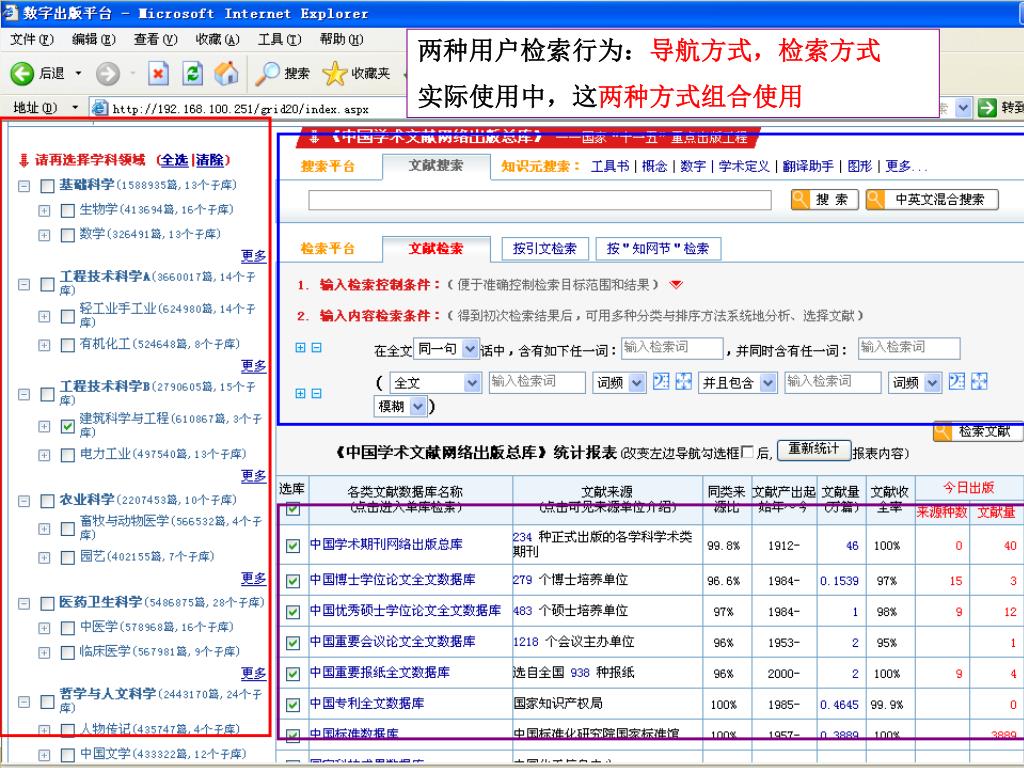This screenshot has width=1024, height=768.
Task: Click the IE Forward arrow button
Action: click(x=108, y=73)
